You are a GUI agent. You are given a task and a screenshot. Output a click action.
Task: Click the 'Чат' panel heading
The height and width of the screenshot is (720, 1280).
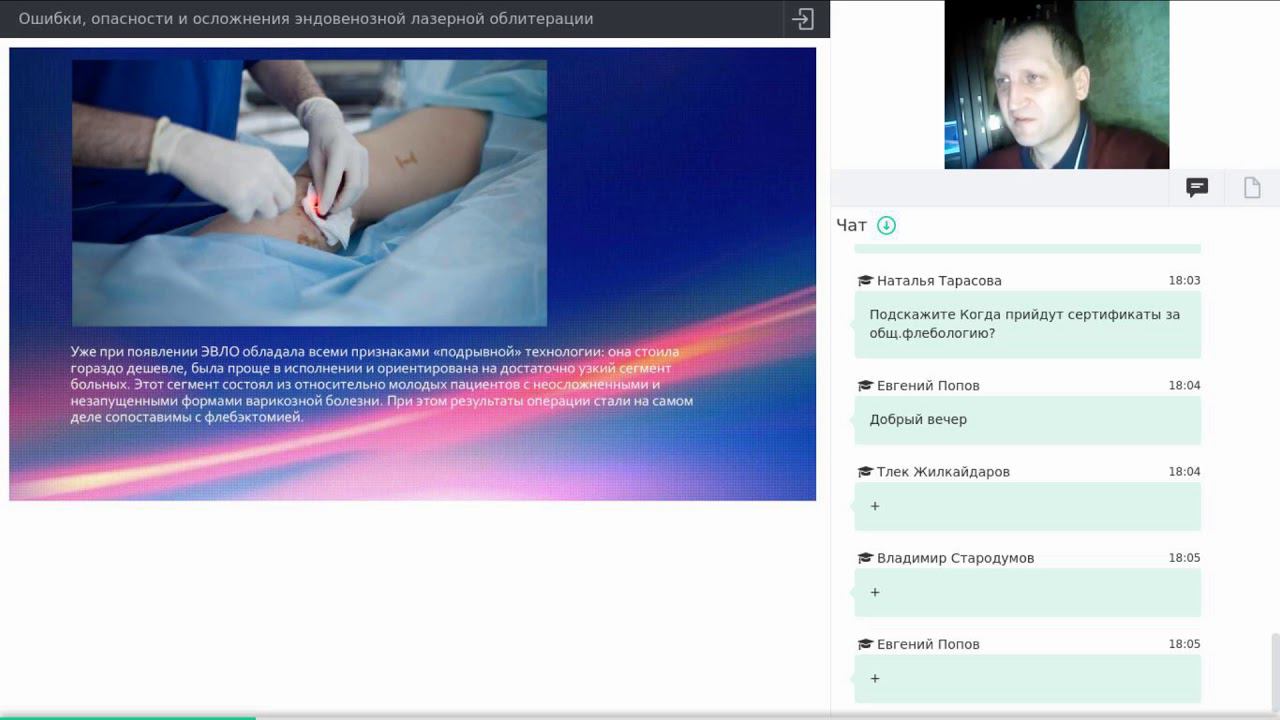(851, 225)
